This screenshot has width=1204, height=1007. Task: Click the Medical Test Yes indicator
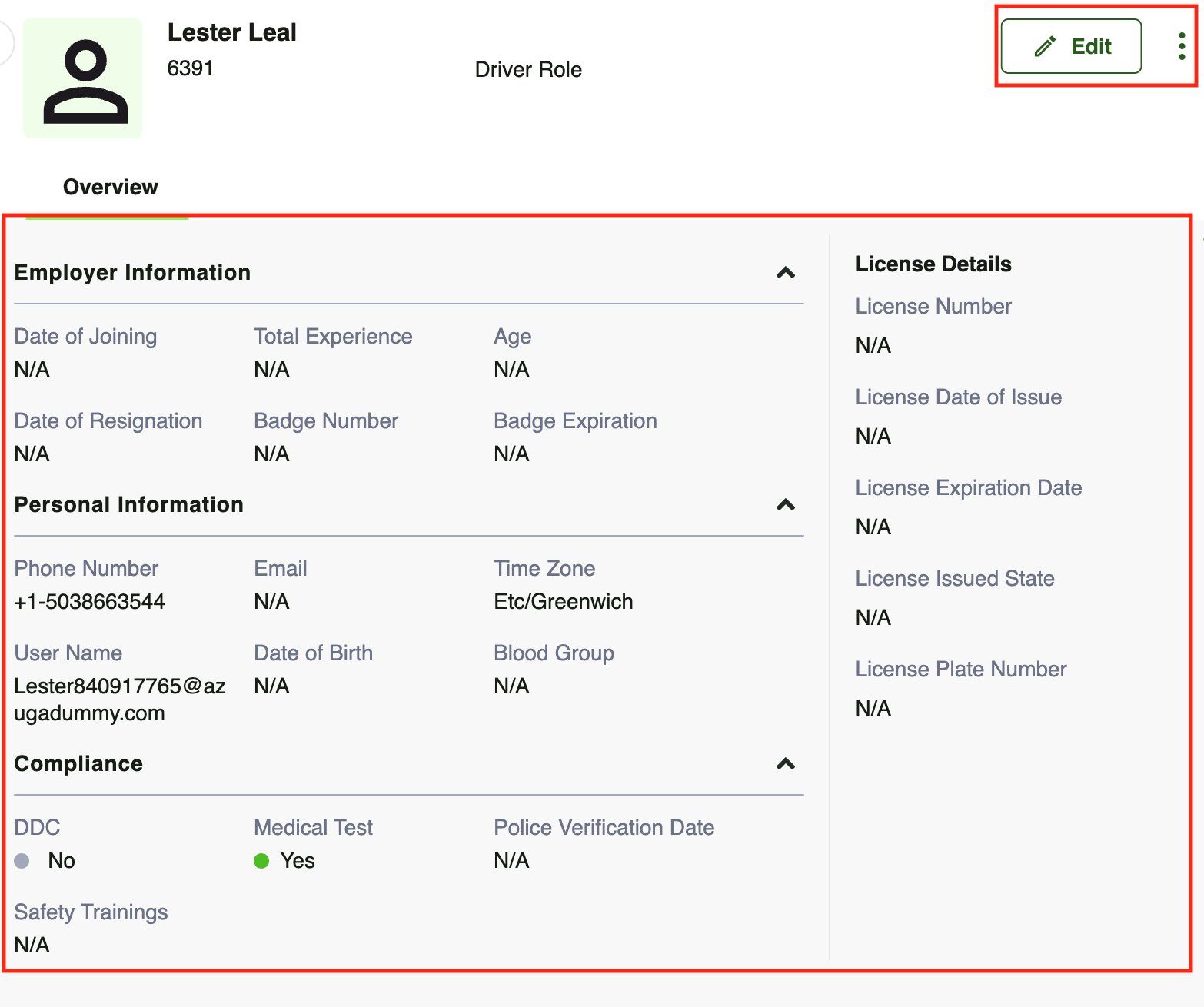(x=298, y=861)
